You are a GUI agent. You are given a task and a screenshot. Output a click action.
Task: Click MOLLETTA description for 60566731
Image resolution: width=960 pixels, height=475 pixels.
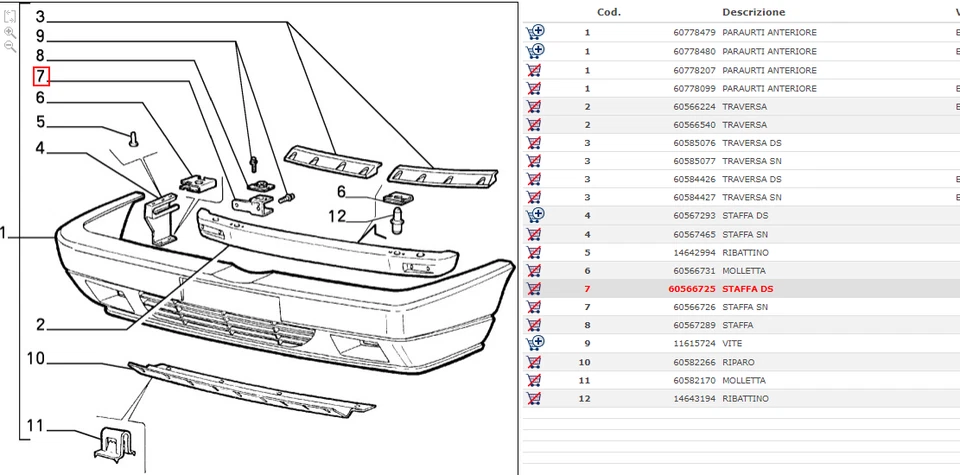point(744,271)
